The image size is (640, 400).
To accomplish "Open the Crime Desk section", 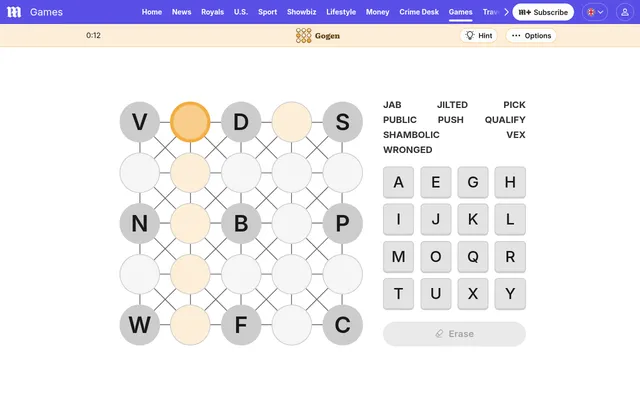I will point(419,12).
